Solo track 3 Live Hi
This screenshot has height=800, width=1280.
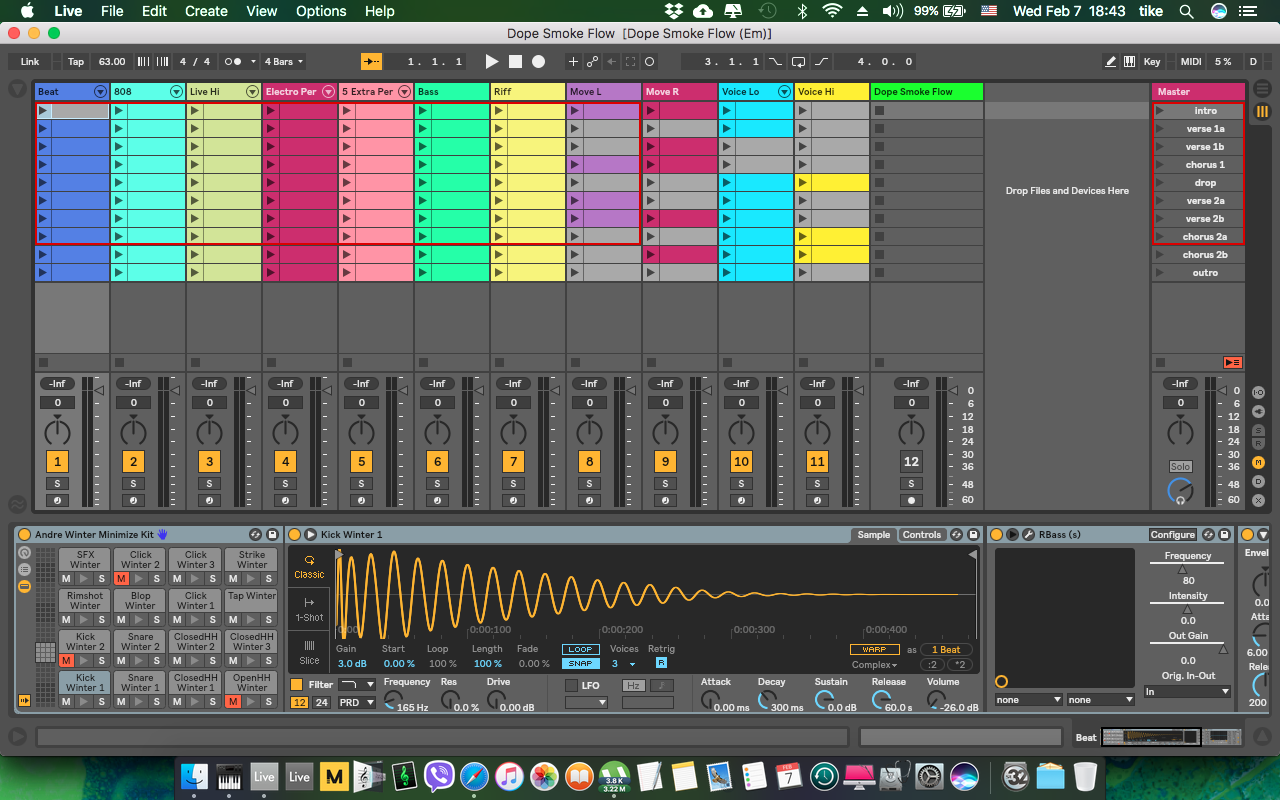click(209, 484)
